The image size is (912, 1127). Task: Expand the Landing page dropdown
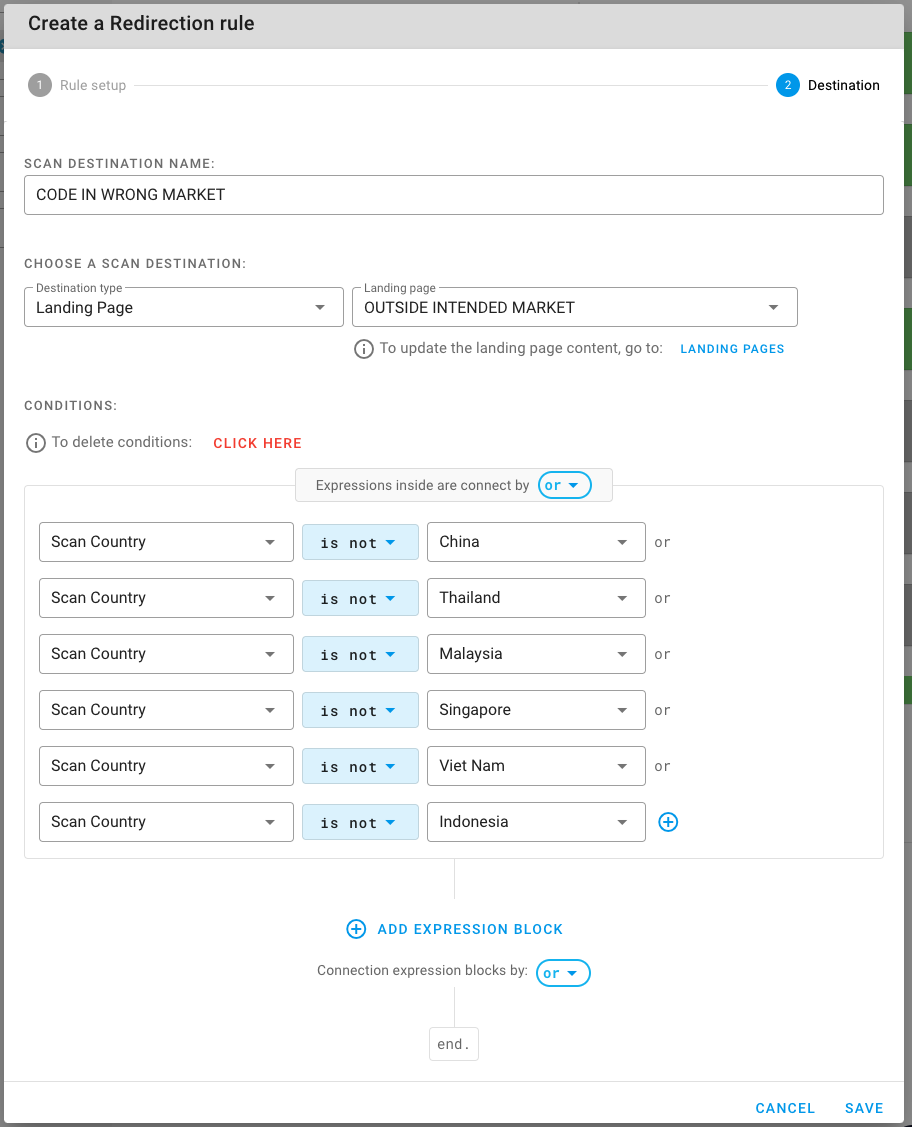pyautogui.click(x=575, y=307)
